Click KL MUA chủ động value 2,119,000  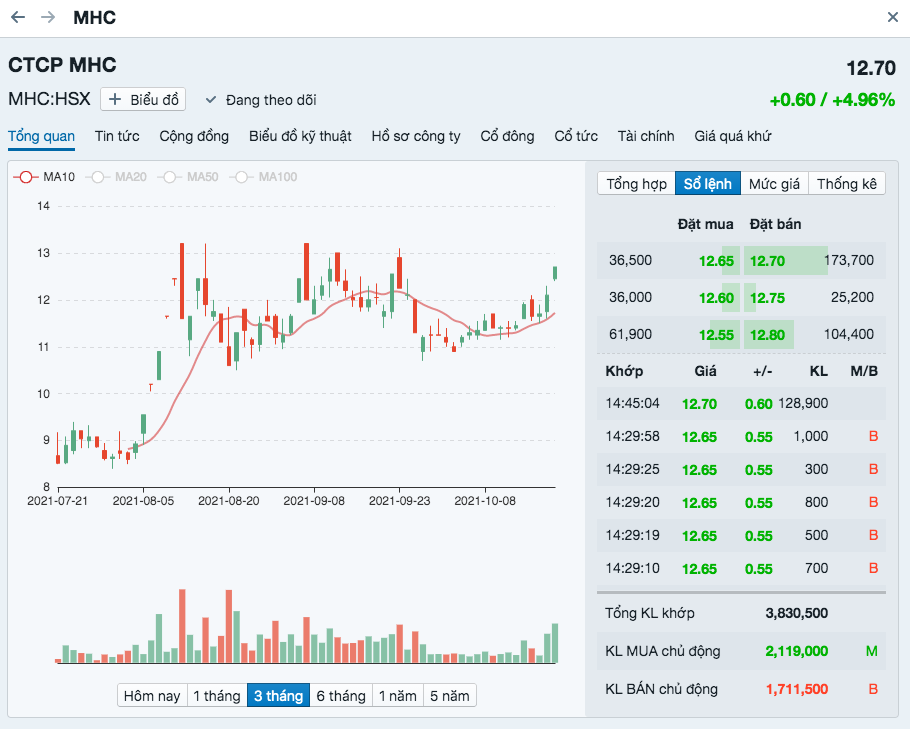(x=796, y=651)
